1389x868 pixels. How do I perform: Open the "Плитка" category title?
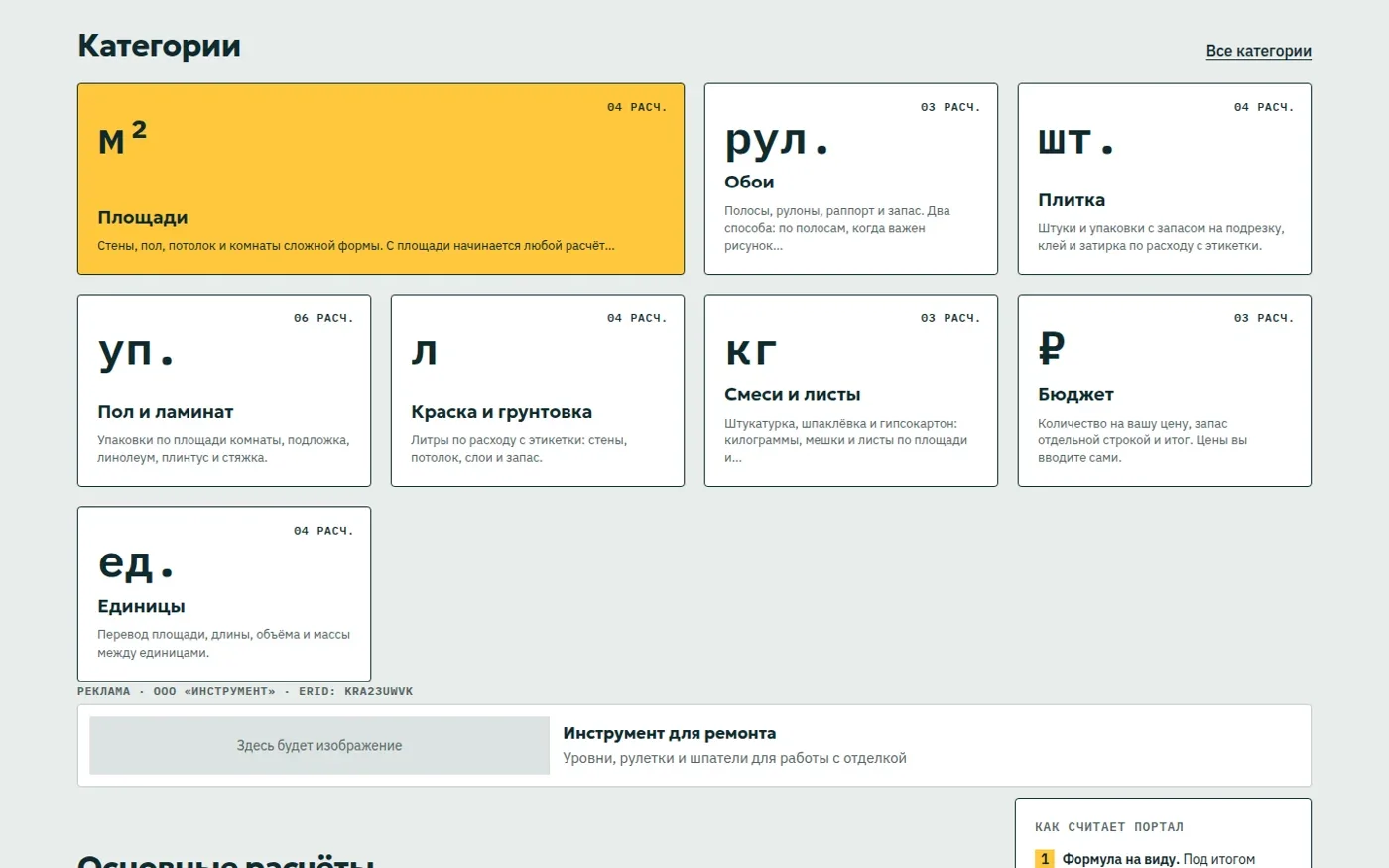[1072, 199]
